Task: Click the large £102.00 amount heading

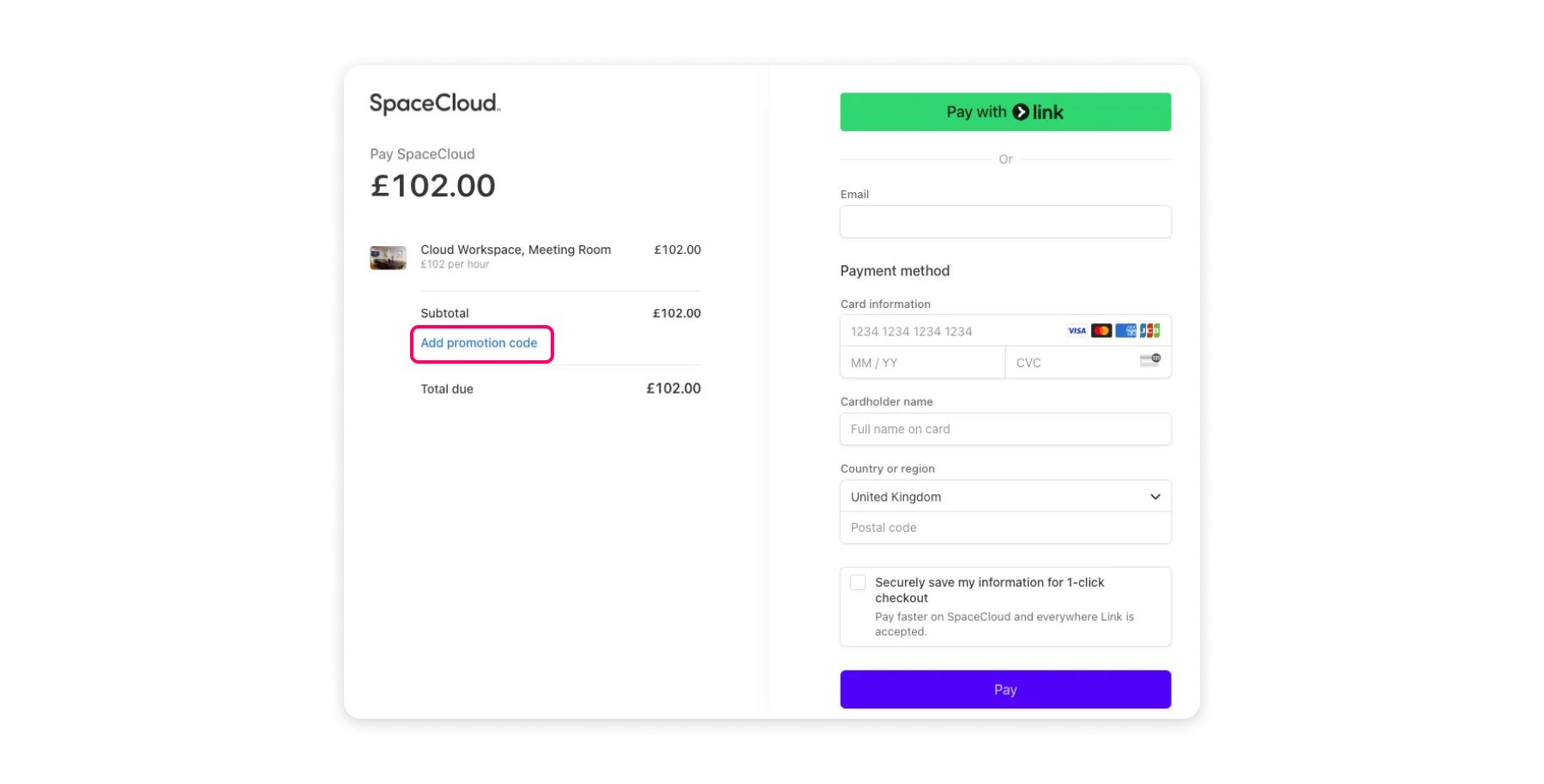Action: pyautogui.click(x=433, y=185)
